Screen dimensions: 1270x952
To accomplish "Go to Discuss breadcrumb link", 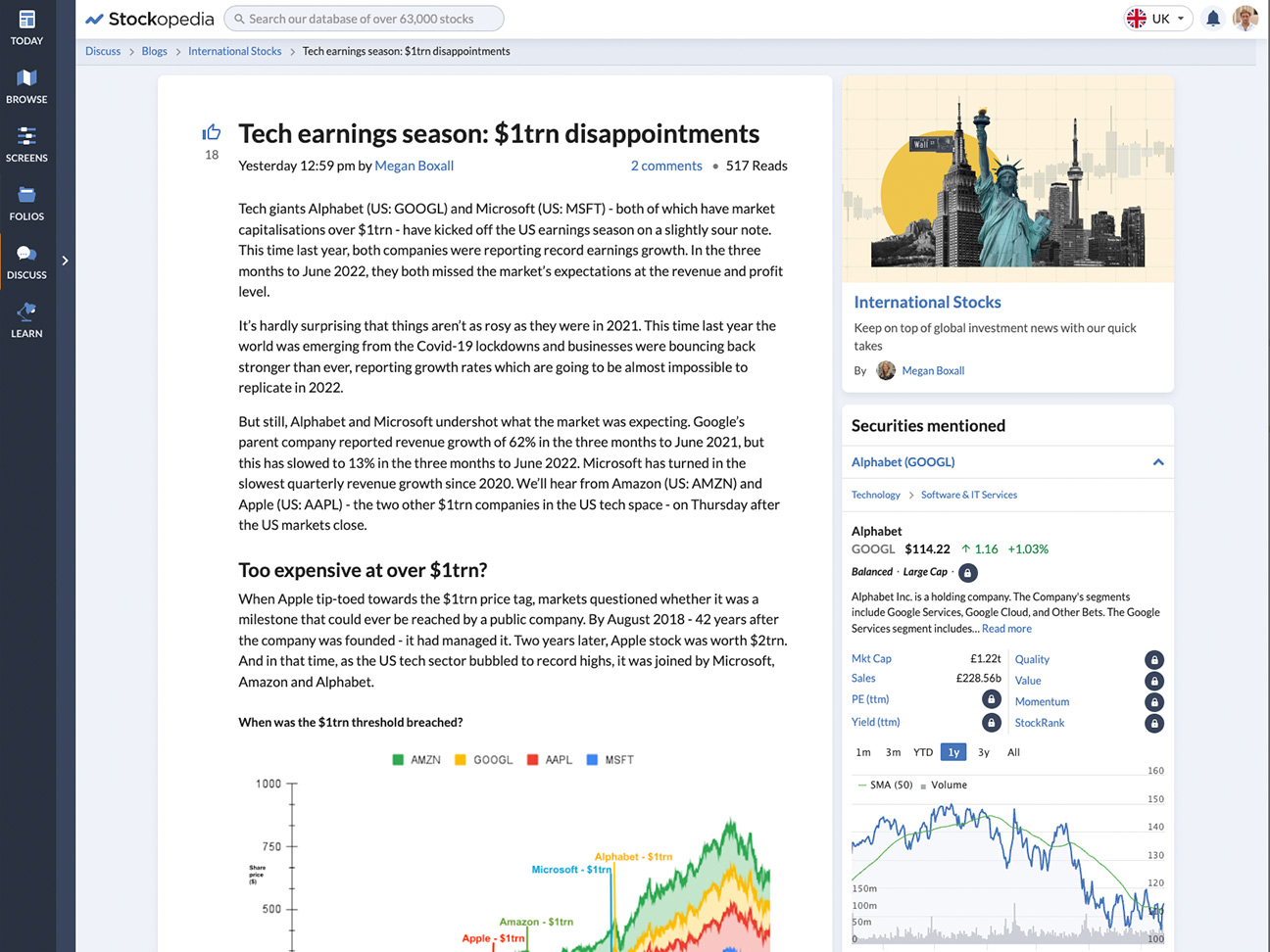I will tap(103, 51).
